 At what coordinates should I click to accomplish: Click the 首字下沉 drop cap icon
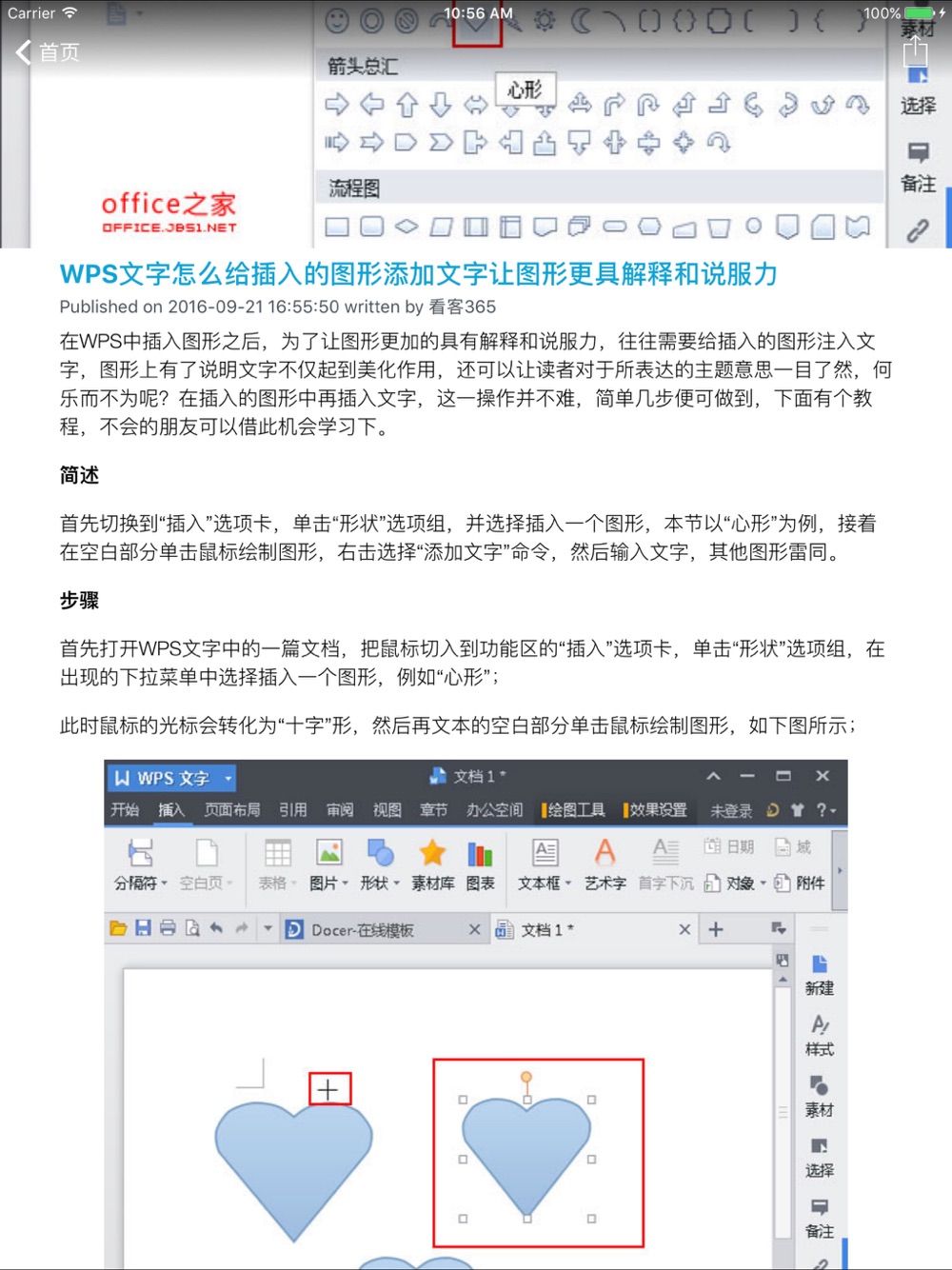pyautogui.click(x=665, y=852)
